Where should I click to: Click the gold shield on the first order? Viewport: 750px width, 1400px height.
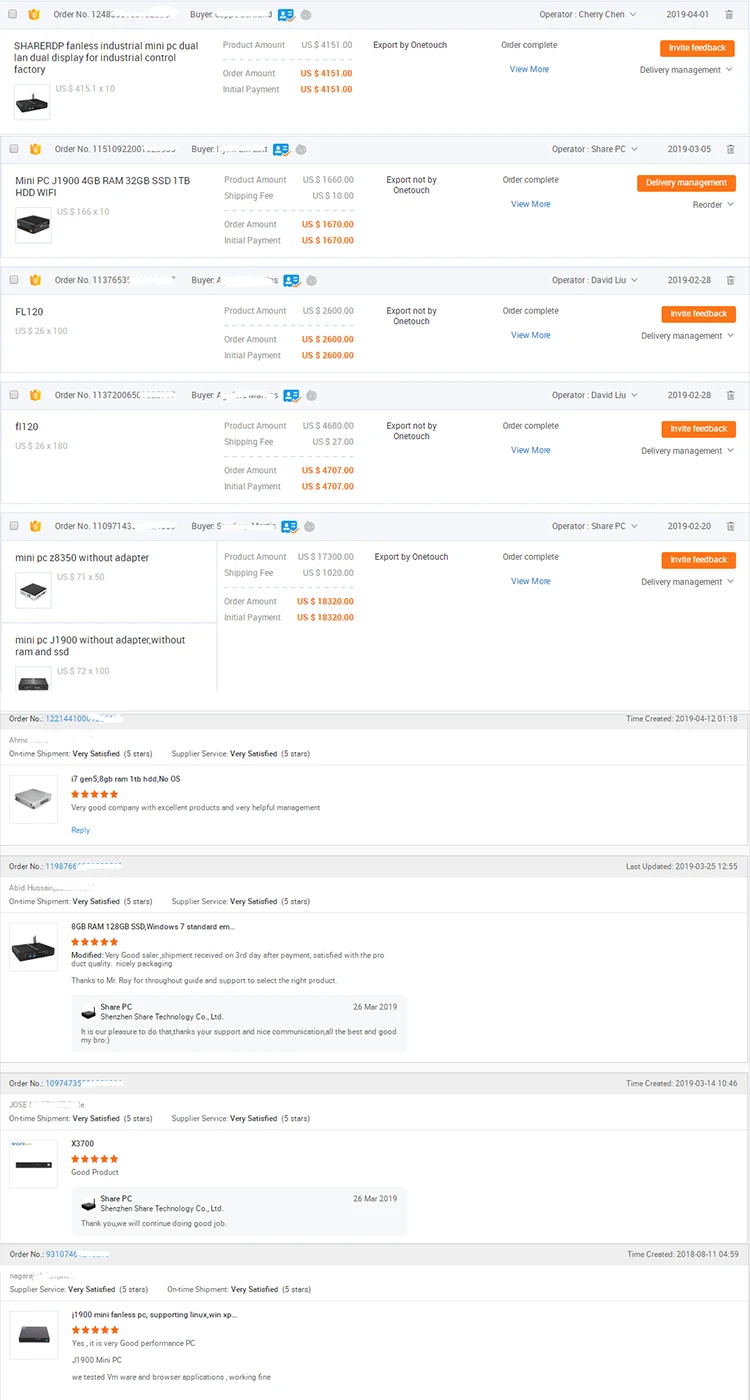(x=34, y=15)
